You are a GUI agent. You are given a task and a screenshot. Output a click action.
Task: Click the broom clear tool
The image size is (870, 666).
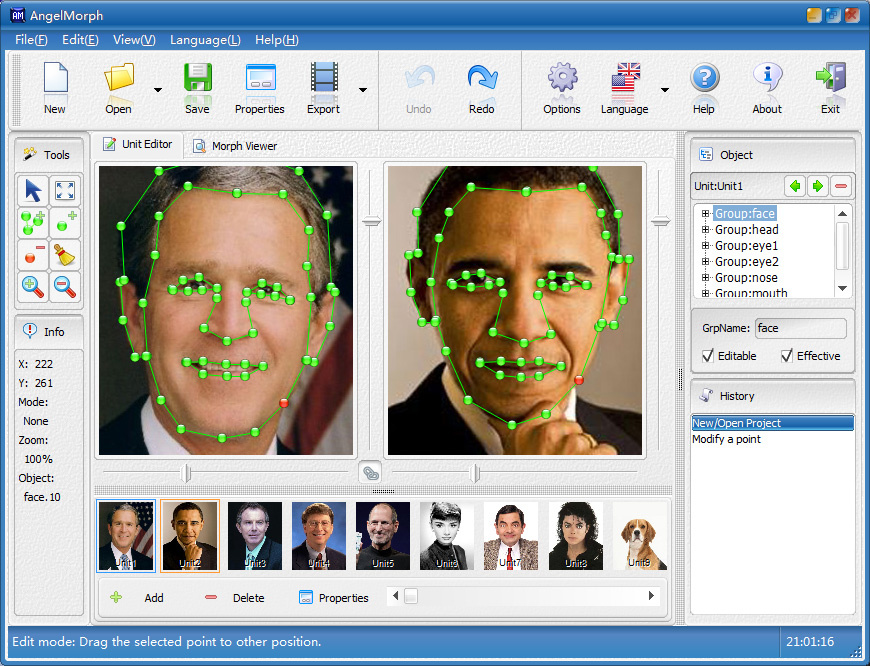tap(64, 254)
